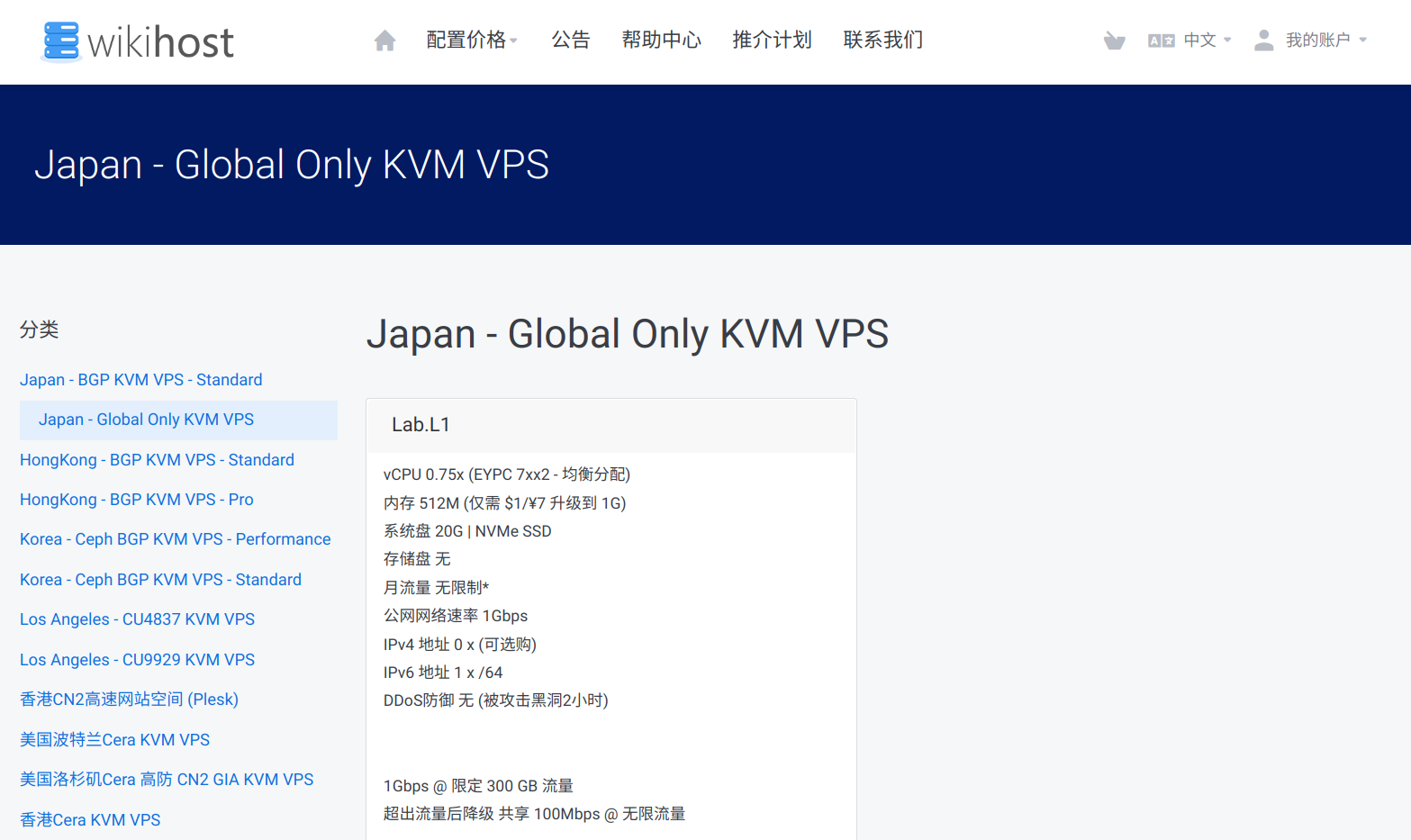Select Japan - Global Only KVM VPS category
The image size is (1411, 840).
pos(178,420)
